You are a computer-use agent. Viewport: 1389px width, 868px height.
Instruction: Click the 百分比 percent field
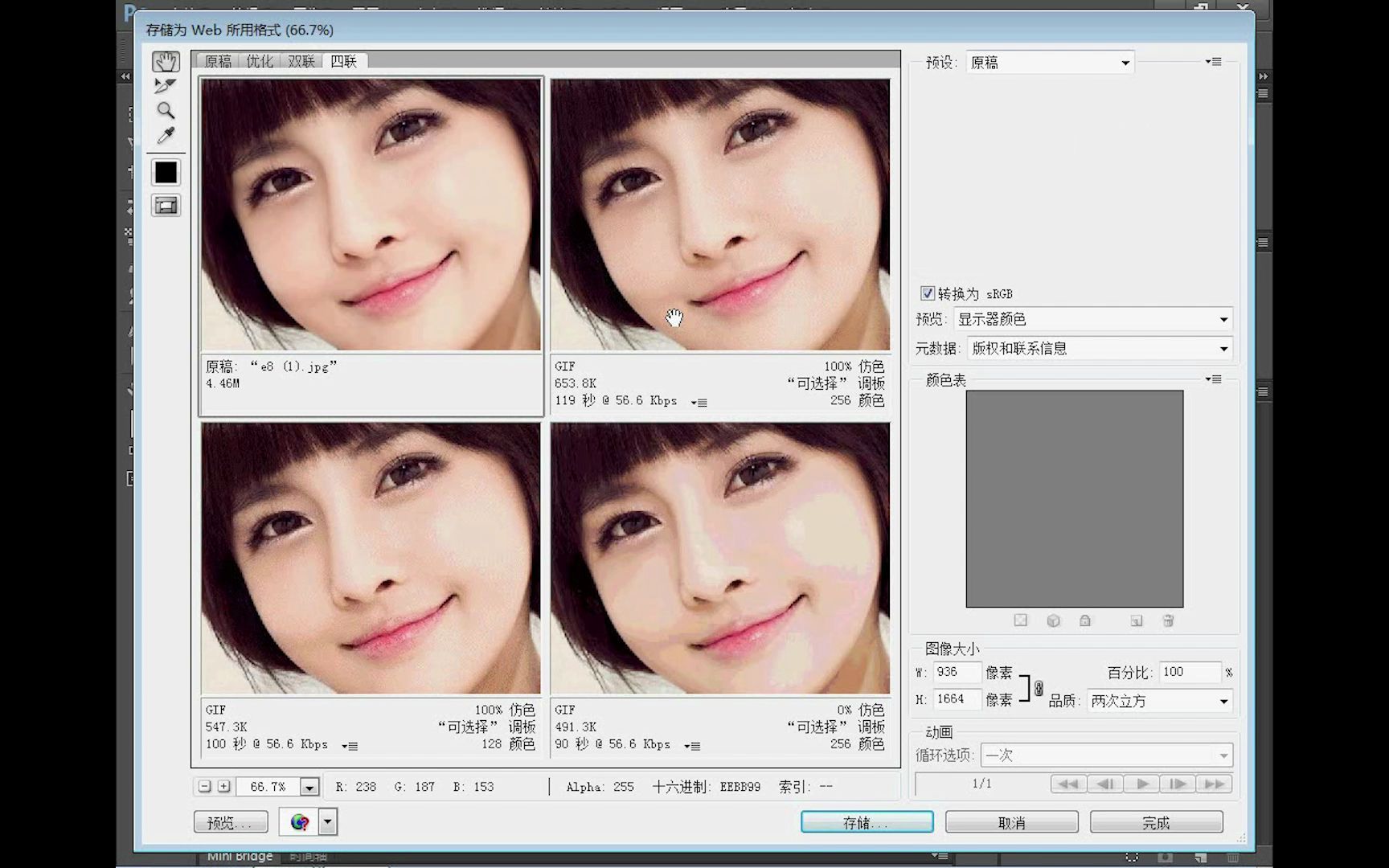pos(1190,672)
